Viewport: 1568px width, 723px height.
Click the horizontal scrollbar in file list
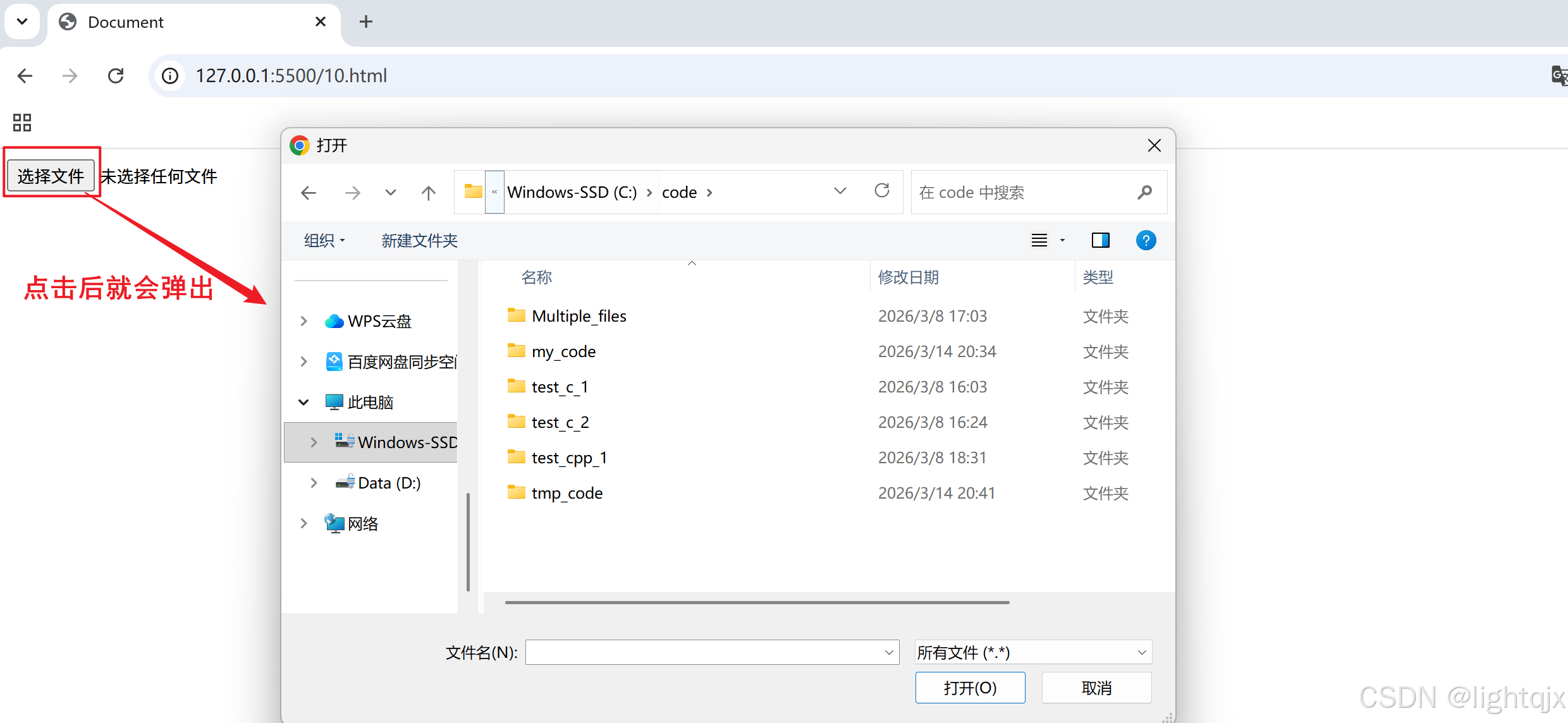[x=757, y=602]
